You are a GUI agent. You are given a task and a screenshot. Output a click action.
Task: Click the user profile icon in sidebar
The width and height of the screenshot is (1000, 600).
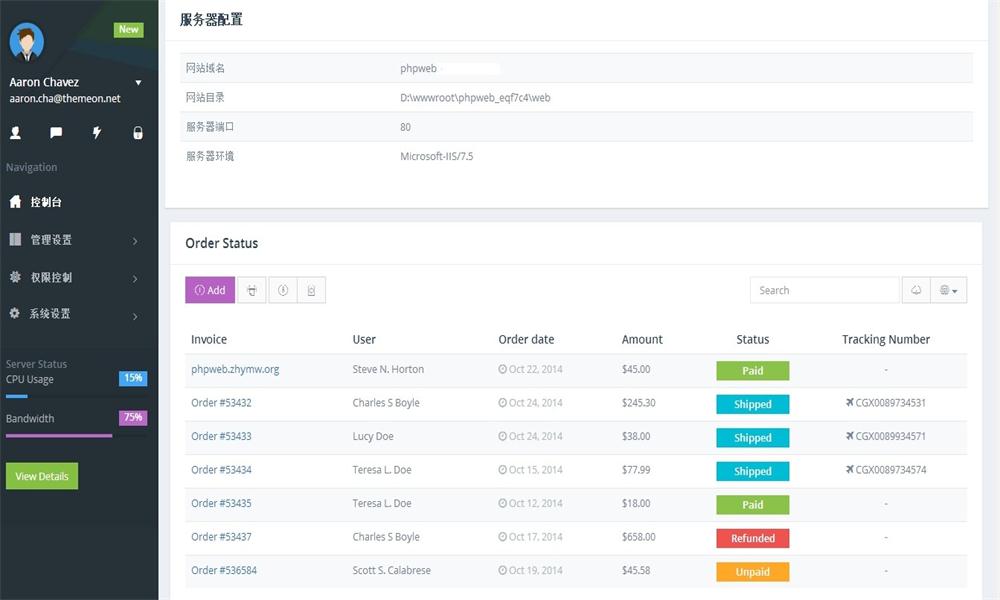15,132
